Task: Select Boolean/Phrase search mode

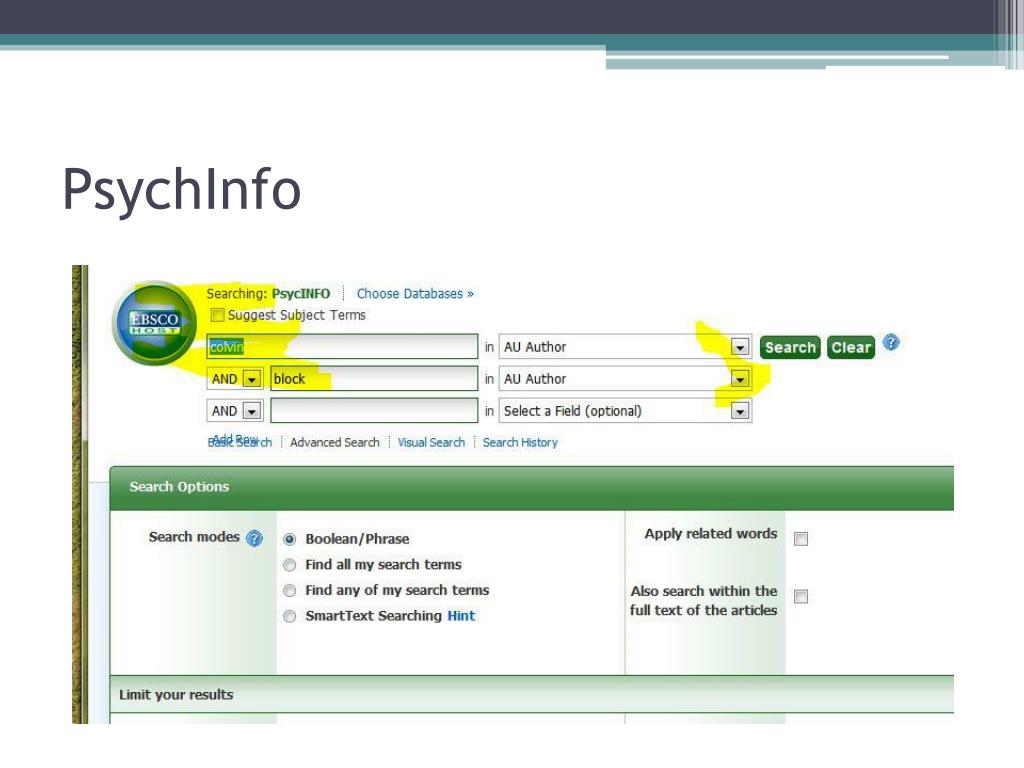Action: click(290, 539)
